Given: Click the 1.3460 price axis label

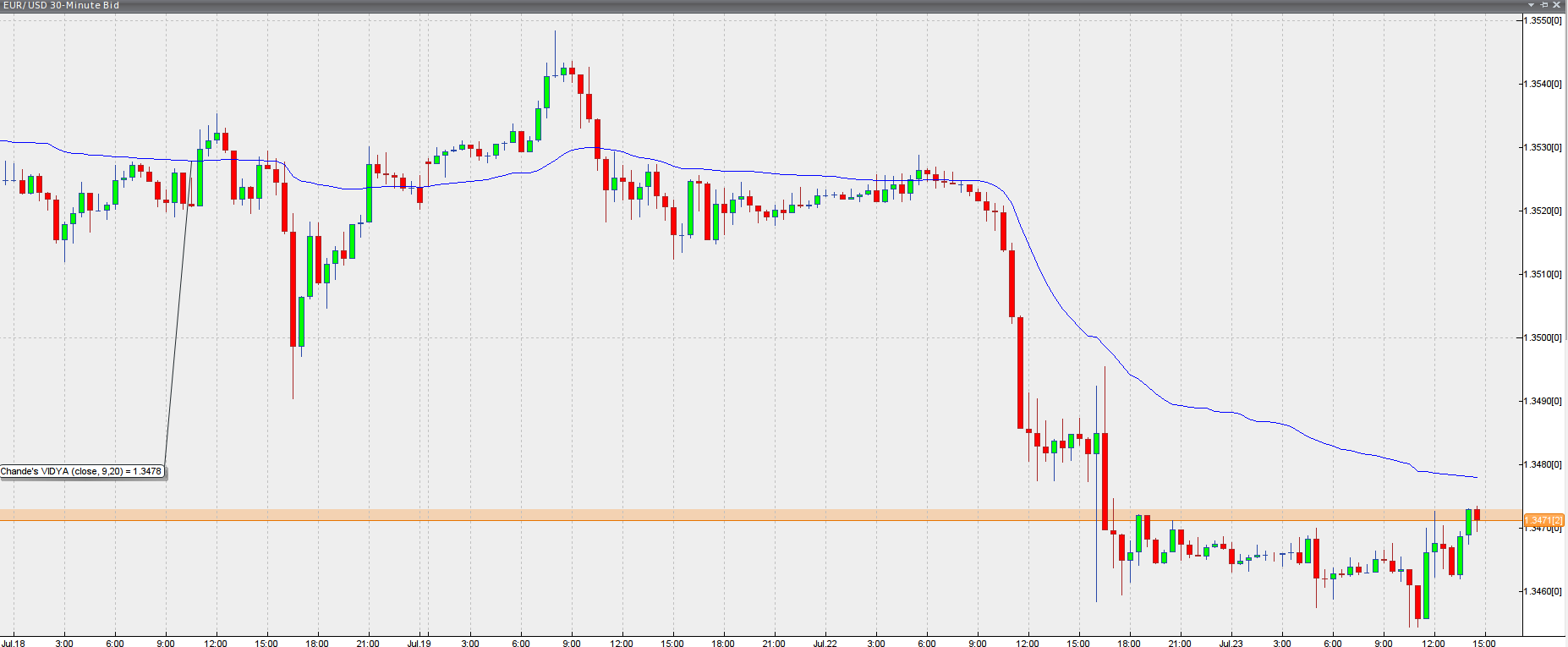Looking at the screenshot, I should [1543, 591].
